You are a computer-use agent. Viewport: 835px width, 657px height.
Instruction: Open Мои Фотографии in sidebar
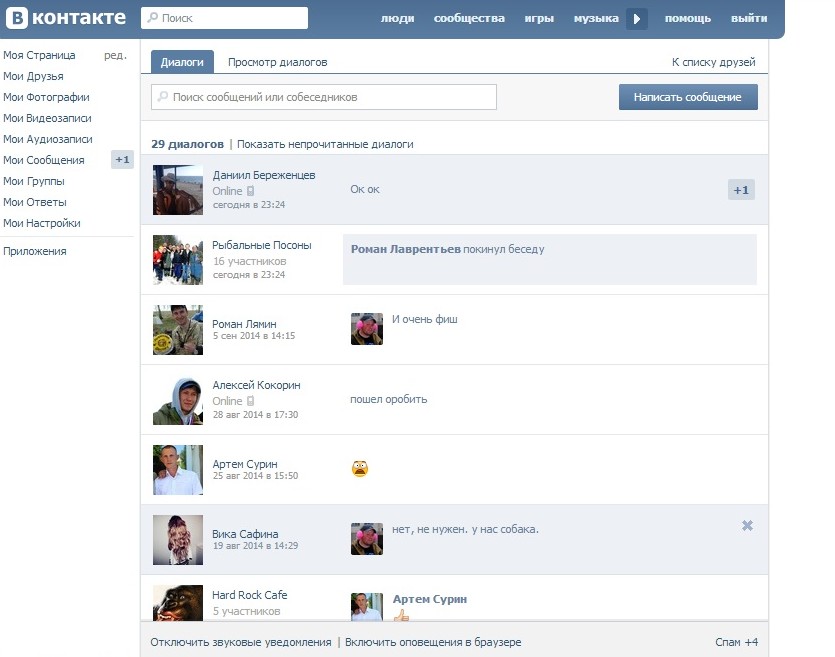coord(46,97)
